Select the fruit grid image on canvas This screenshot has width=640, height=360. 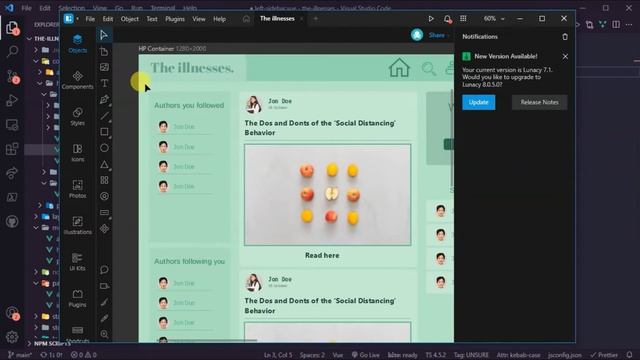(x=327, y=195)
